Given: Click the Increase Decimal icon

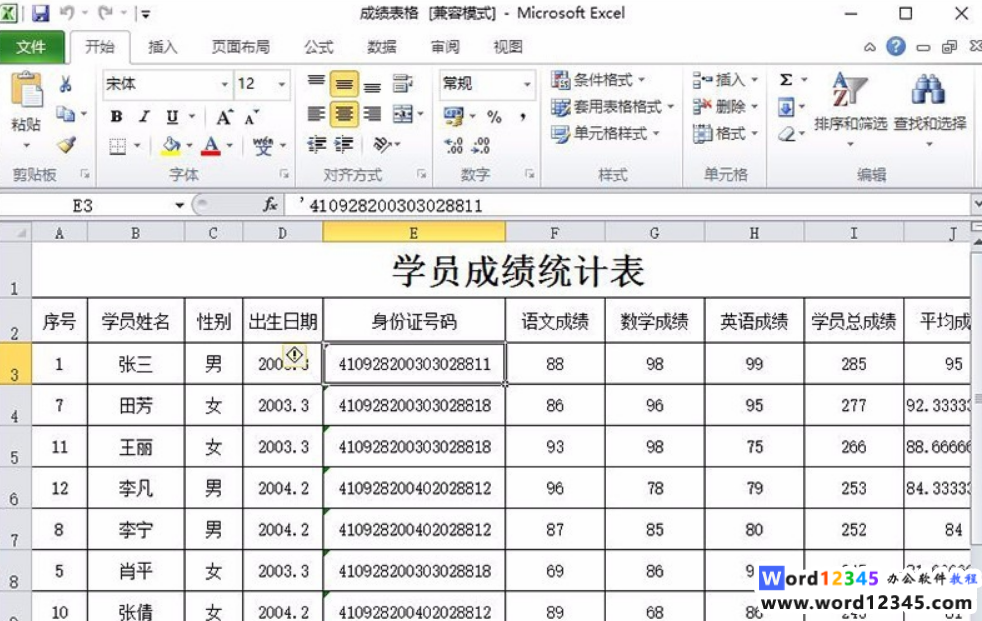Looking at the screenshot, I should pyautogui.click(x=453, y=146).
